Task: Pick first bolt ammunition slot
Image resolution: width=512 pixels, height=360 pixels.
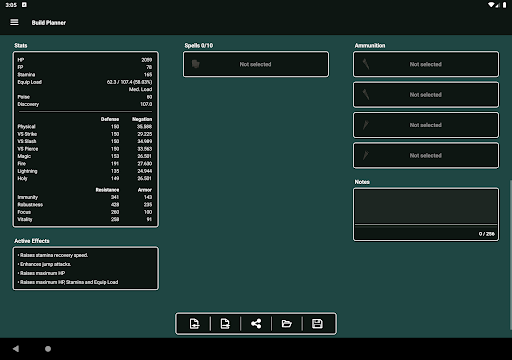Action: point(426,125)
